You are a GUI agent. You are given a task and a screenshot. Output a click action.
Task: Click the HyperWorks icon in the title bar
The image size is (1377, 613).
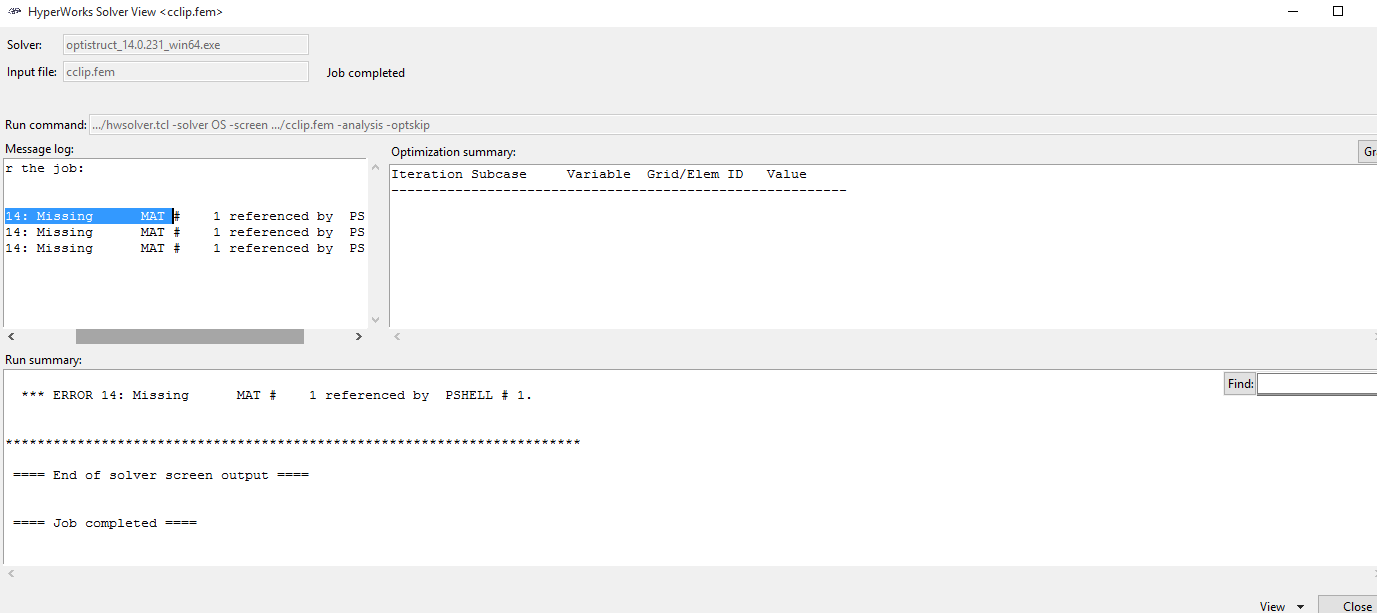coord(12,11)
